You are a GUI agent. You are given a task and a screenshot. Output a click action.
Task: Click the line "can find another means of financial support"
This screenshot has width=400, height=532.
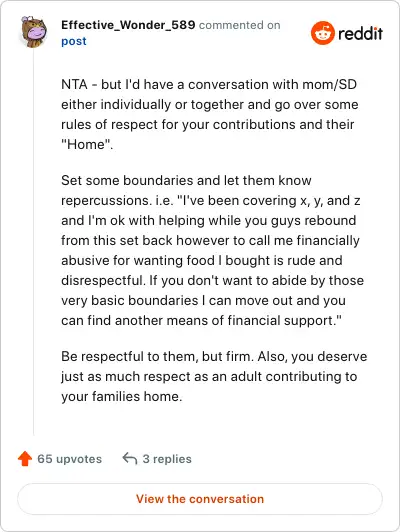pyautogui.click(x=201, y=320)
